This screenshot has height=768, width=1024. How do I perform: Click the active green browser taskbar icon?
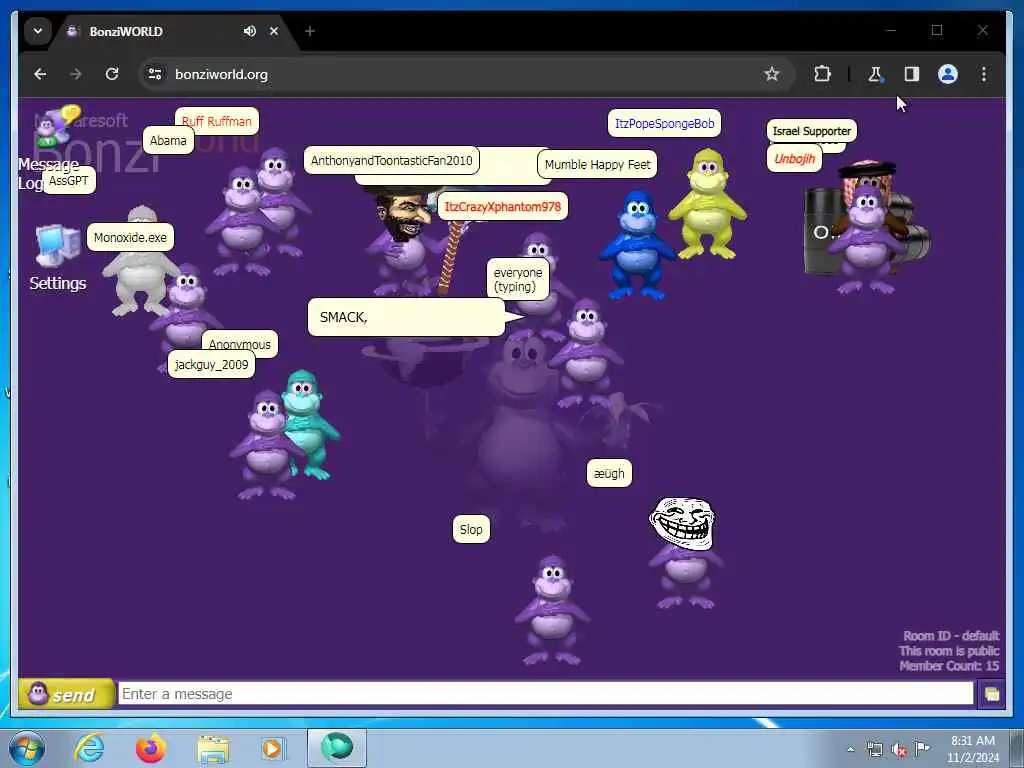pyautogui.click(x=337, y=748)
